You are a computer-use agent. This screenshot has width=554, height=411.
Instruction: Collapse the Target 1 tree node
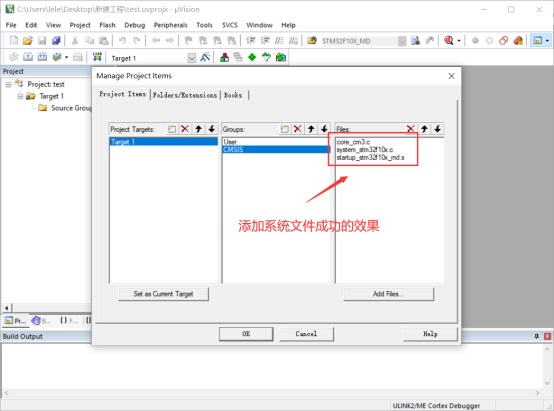(x=20, y=96)
